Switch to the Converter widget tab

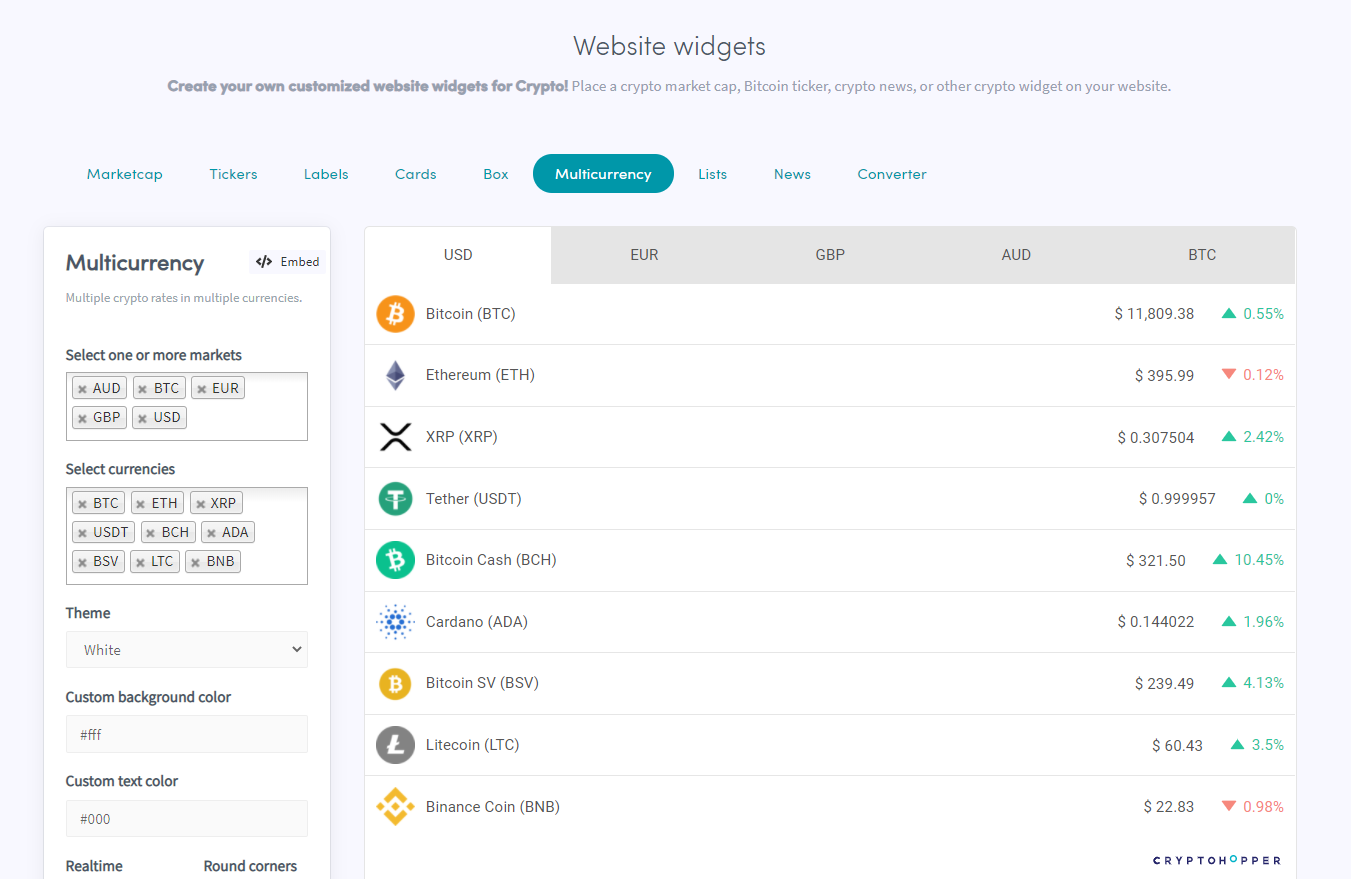[892, 174]
